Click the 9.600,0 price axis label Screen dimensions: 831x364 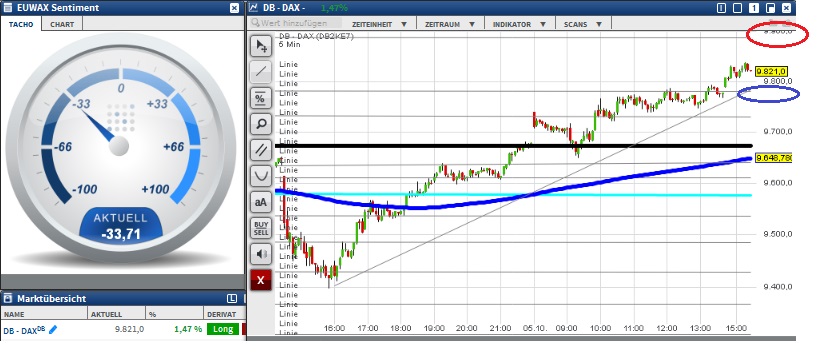pyautogui.click(x=778, y=183)
